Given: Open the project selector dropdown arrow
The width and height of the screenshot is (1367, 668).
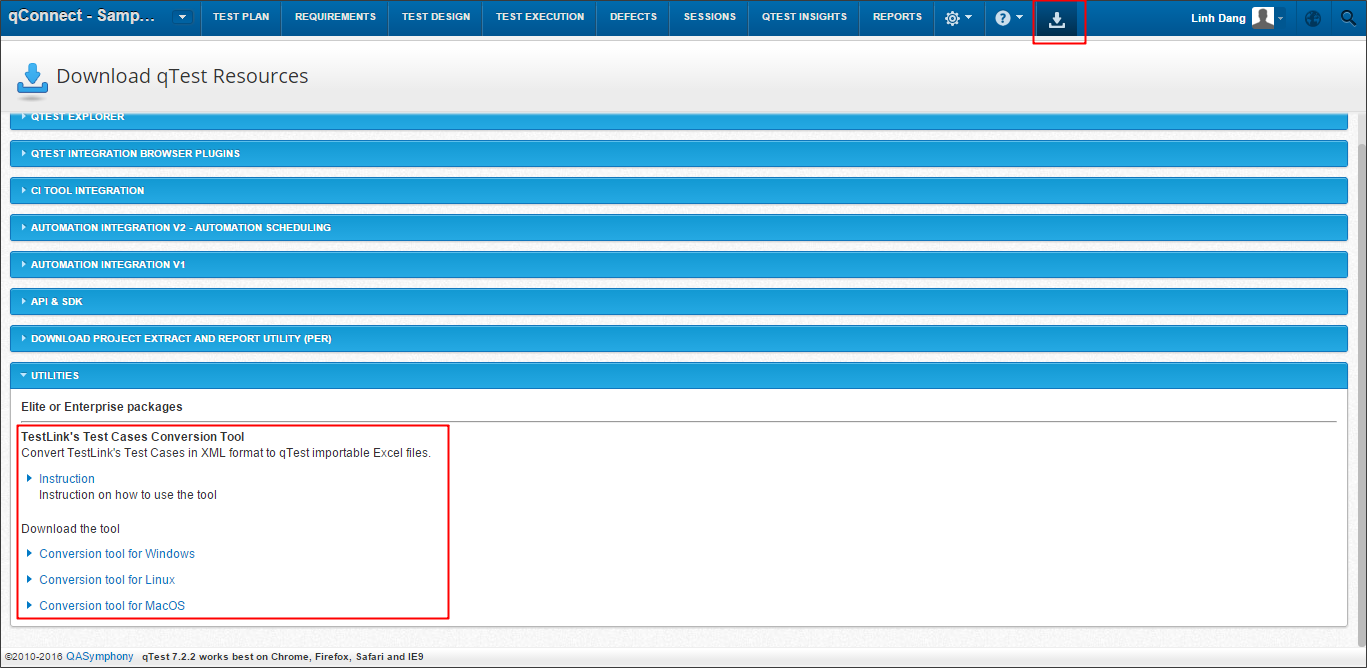Looking at the screenshot, I should click(x=182, y=17).
